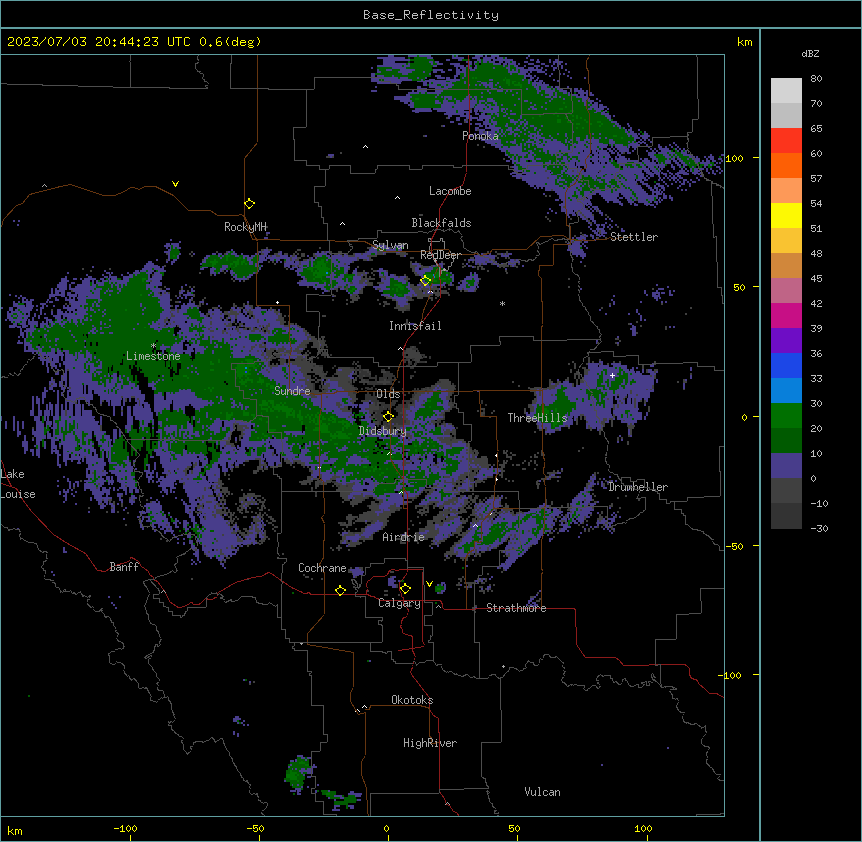Click the white plus marker northeast of ThreeHills
Viewport: 862px width, 842px height.
click(612, 375)
